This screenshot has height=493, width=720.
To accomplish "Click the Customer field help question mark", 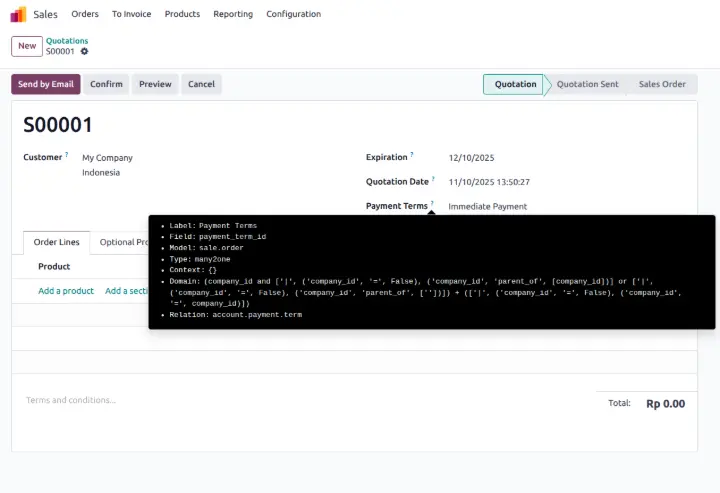I will pos(67,155).
